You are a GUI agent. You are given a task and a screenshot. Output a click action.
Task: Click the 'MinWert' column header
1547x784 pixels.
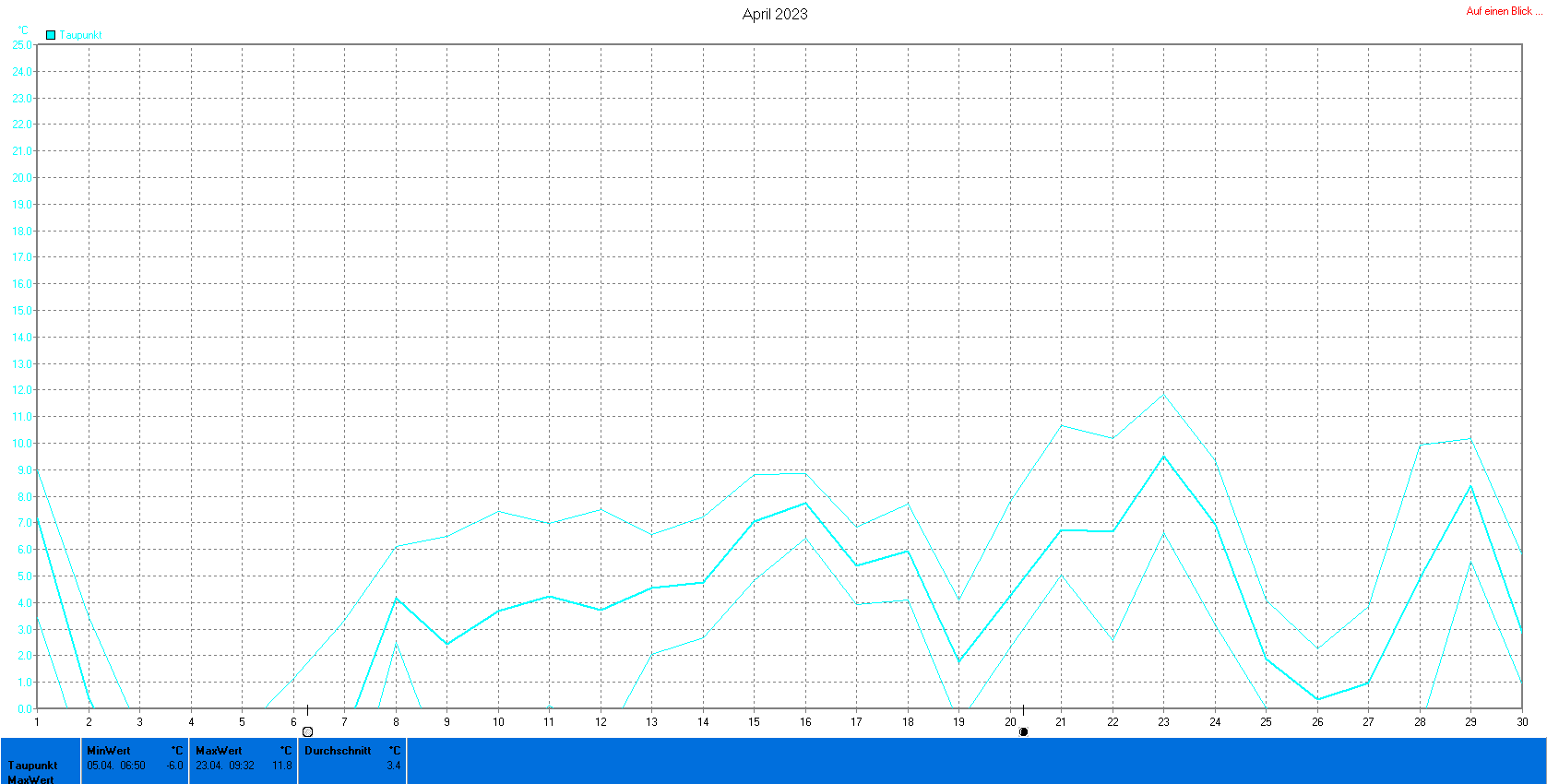[x=109, y=751]
